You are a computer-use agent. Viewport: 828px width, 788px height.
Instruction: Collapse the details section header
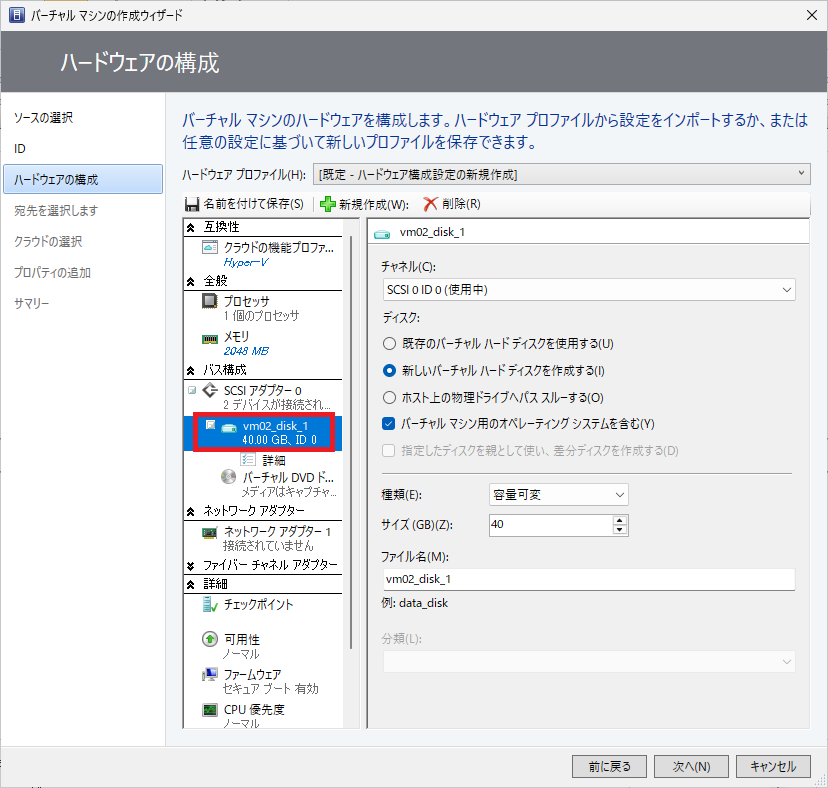pos(191,585)
